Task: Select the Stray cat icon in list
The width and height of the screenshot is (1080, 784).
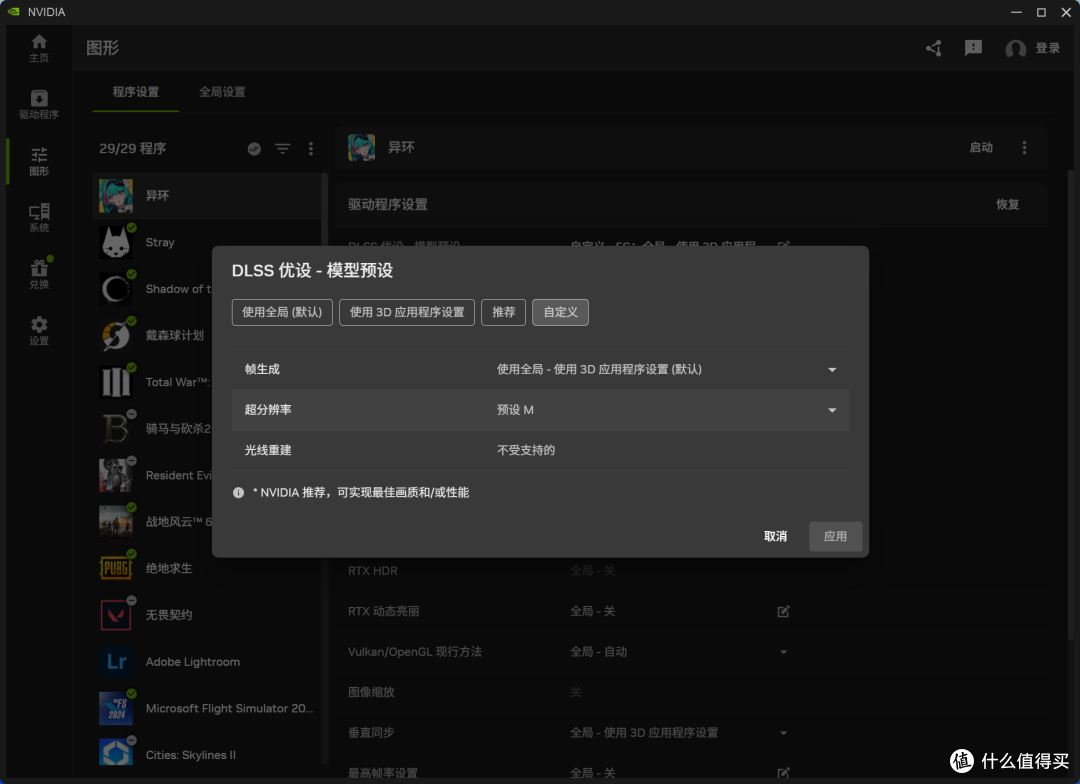Action: tap(116, 243)
